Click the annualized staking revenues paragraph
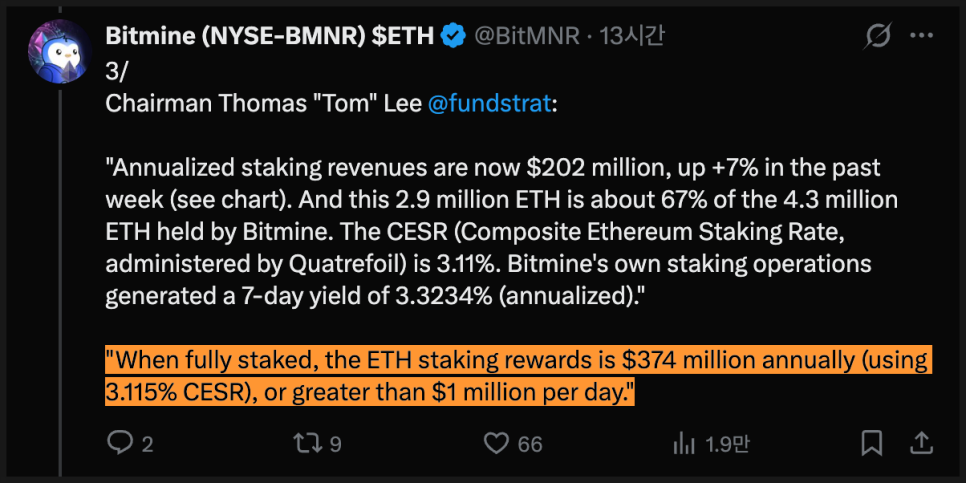The image size is (966, 483). pyautogui.click(x=490, y=230)
